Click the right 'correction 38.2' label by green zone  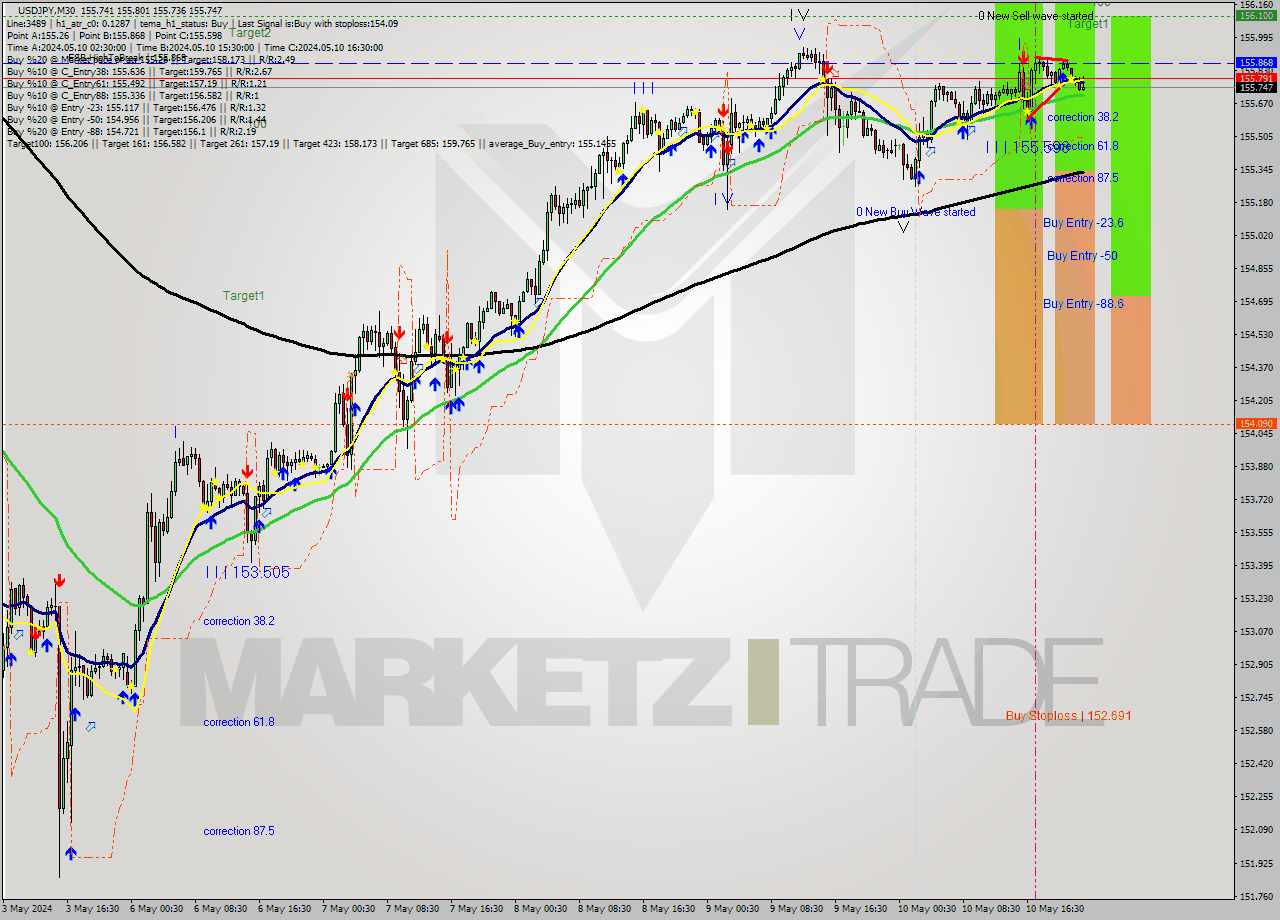coord(1083,117)
